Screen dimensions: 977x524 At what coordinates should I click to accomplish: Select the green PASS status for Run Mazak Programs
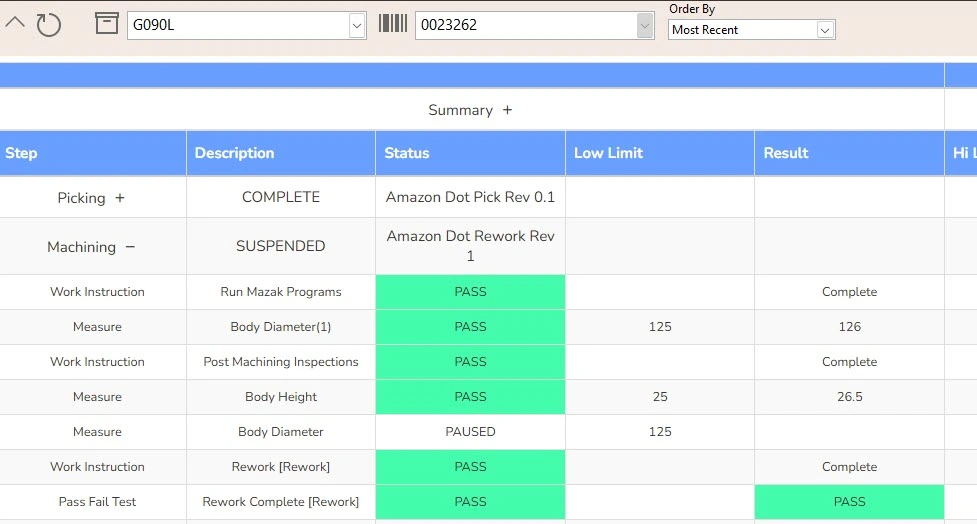coord(470,292)
